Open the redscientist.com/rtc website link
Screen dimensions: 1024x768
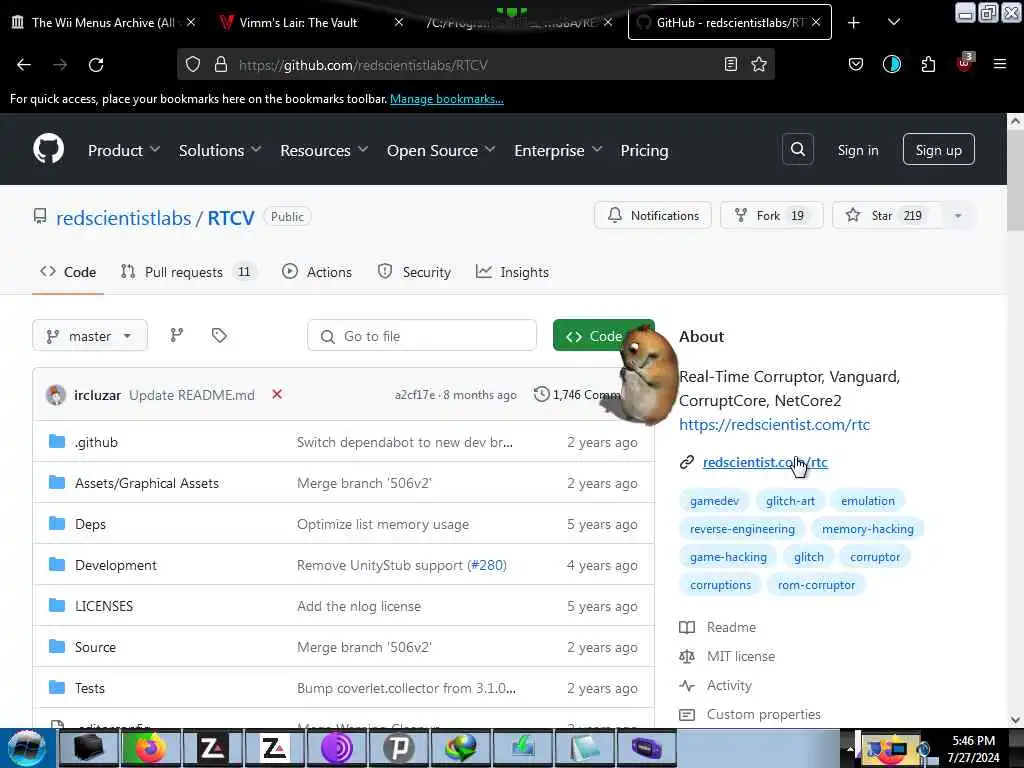[765, 462]
